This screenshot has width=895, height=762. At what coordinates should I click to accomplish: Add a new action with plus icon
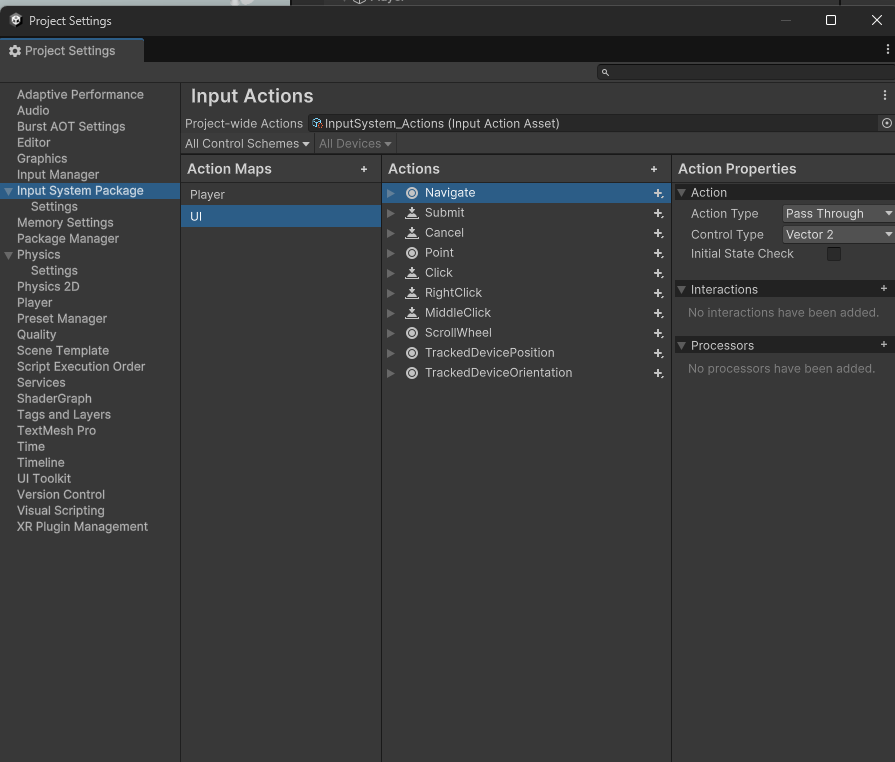[x=654, y=170]
